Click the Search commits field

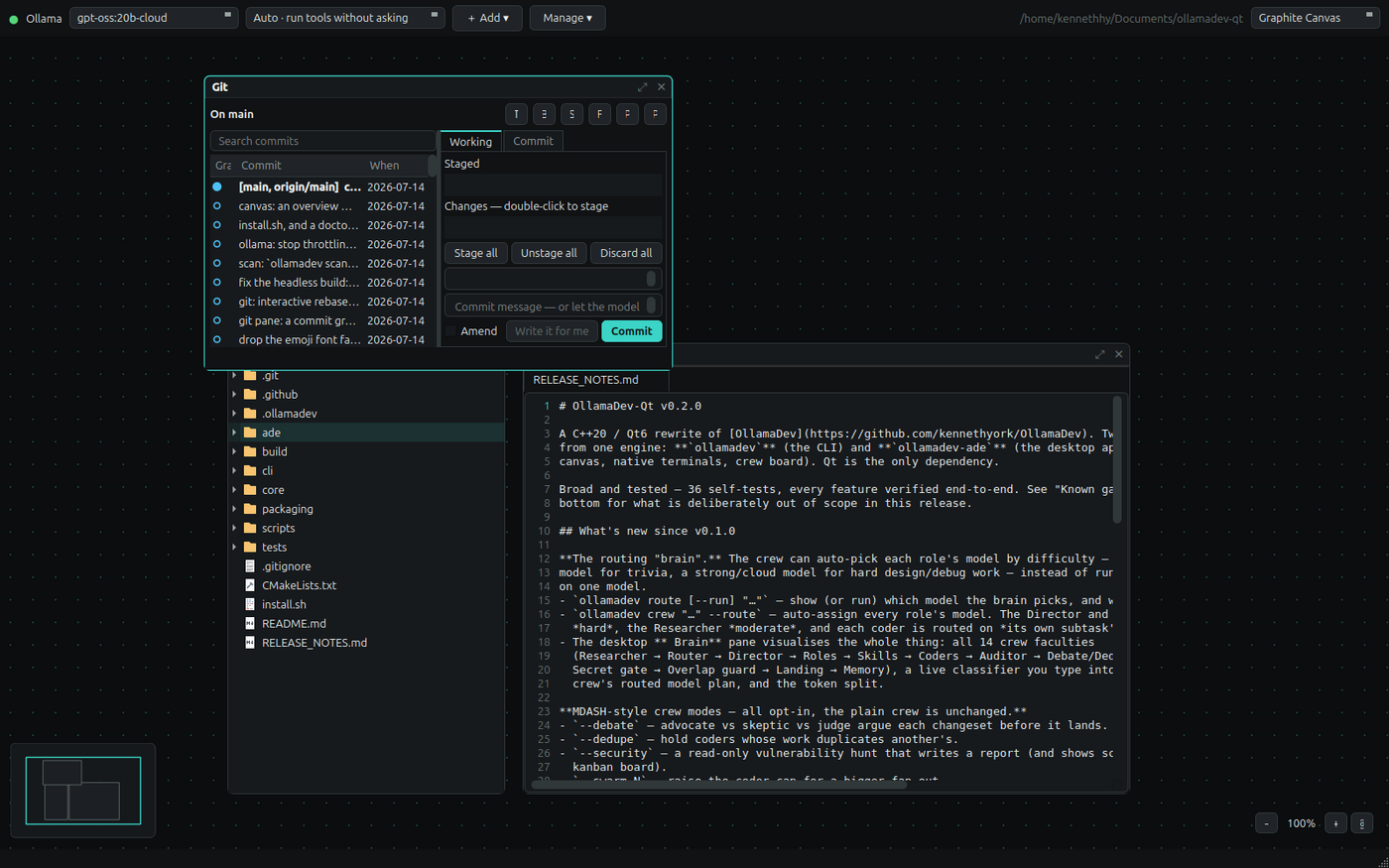[322, 141]
